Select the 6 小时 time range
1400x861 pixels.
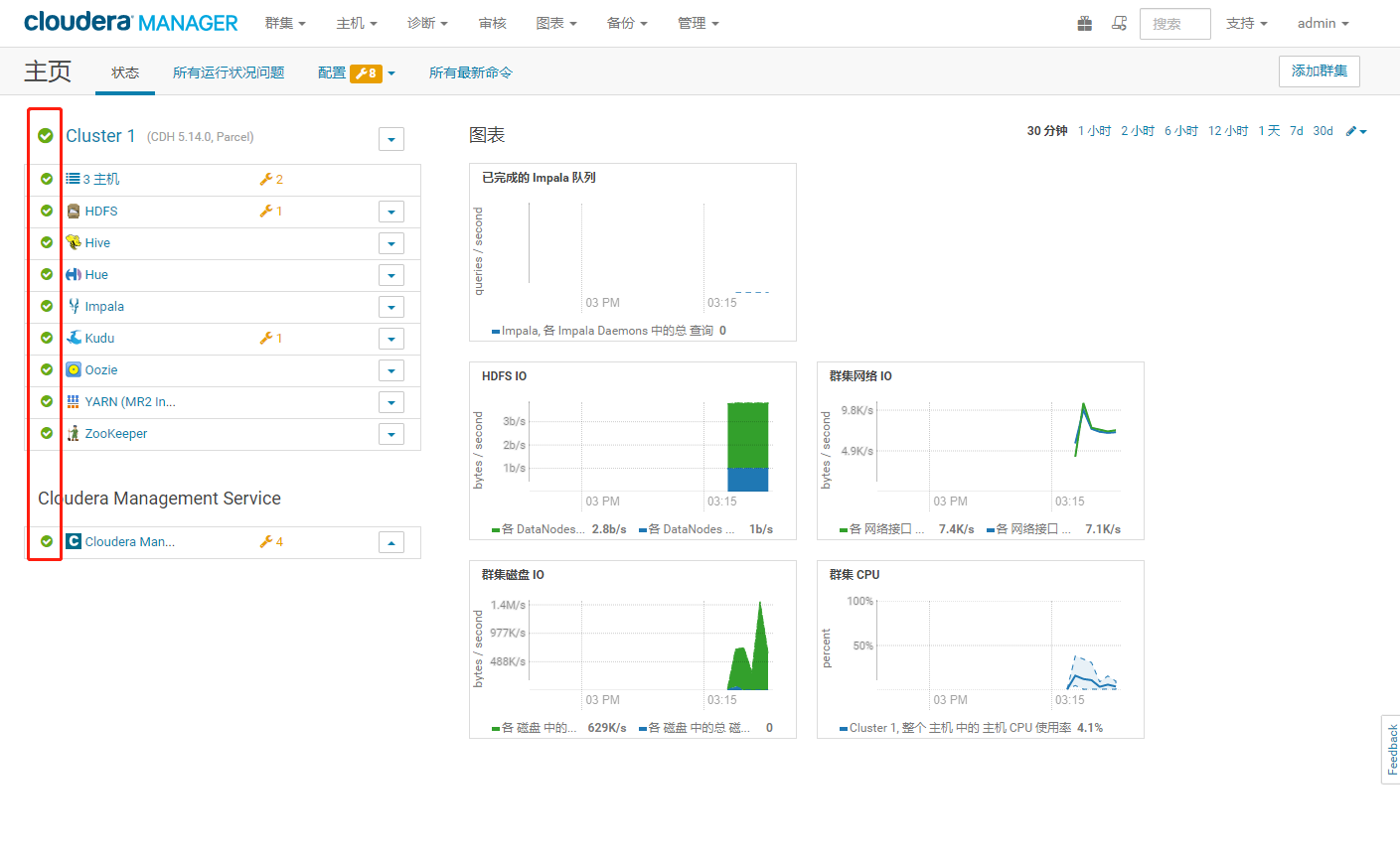[x=1181, y=131]
